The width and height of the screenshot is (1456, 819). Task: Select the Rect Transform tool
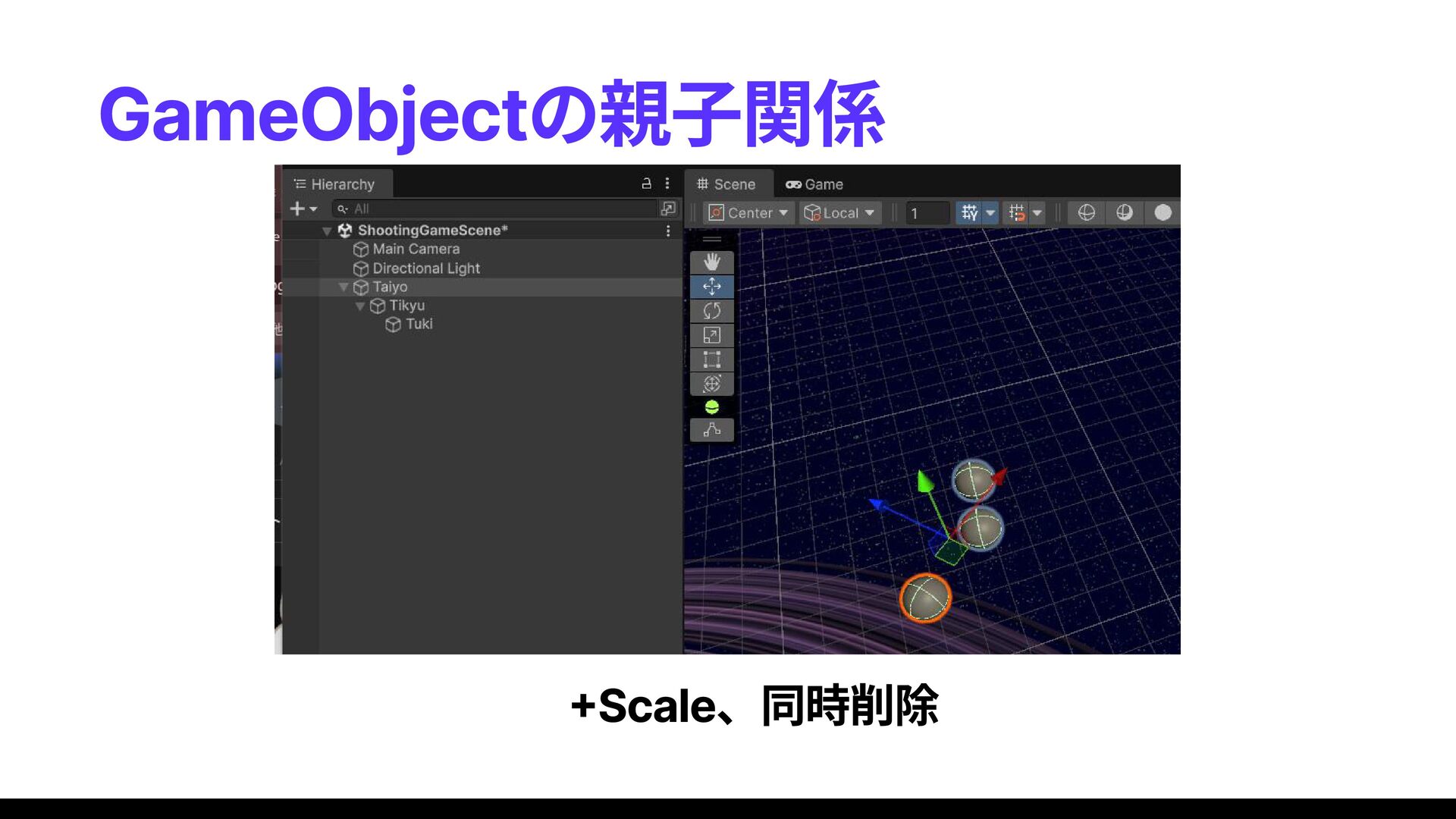(711, 359)
